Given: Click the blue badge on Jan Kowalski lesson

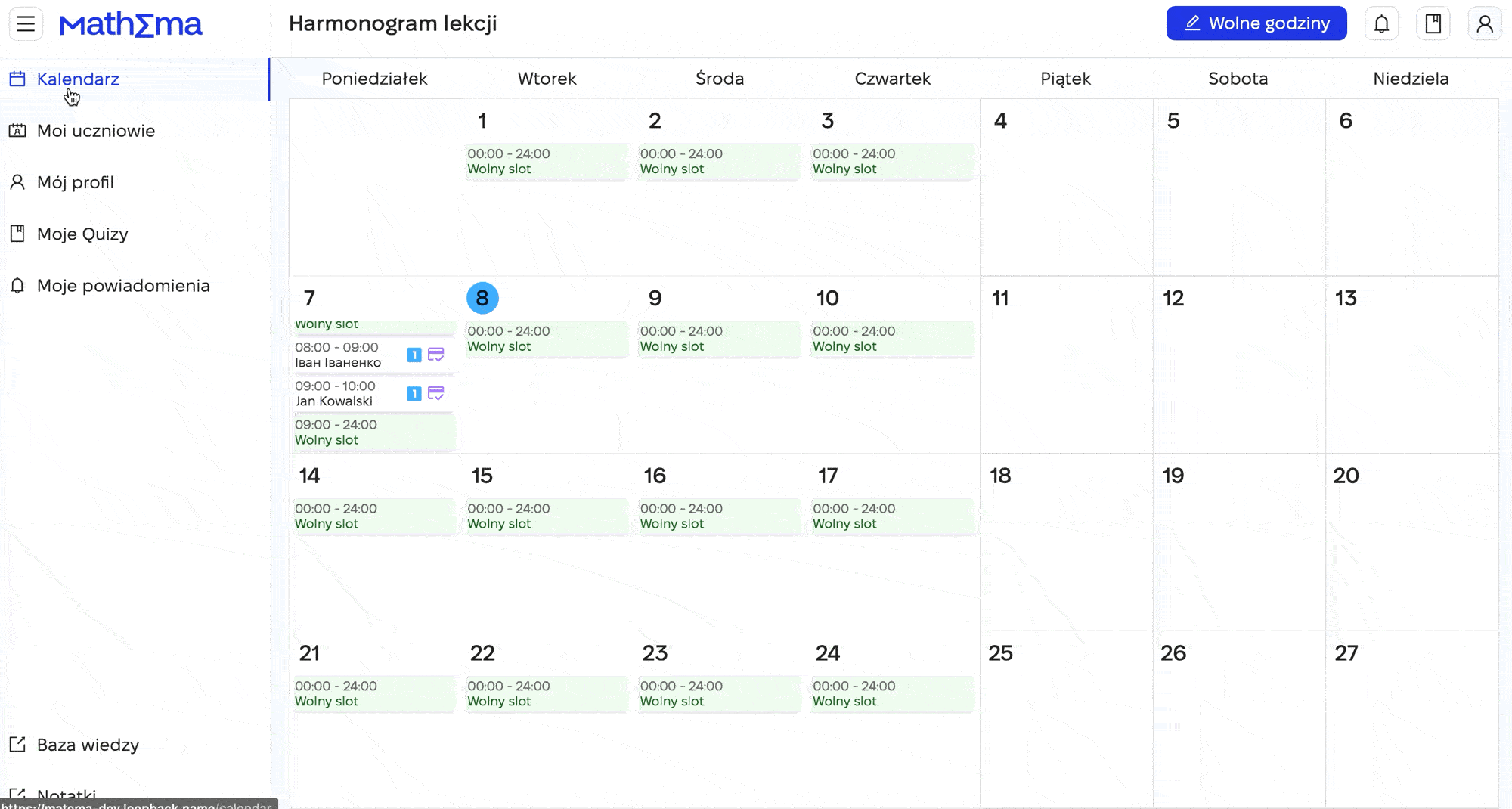Looking at the screenshot, I should (414, 393).
